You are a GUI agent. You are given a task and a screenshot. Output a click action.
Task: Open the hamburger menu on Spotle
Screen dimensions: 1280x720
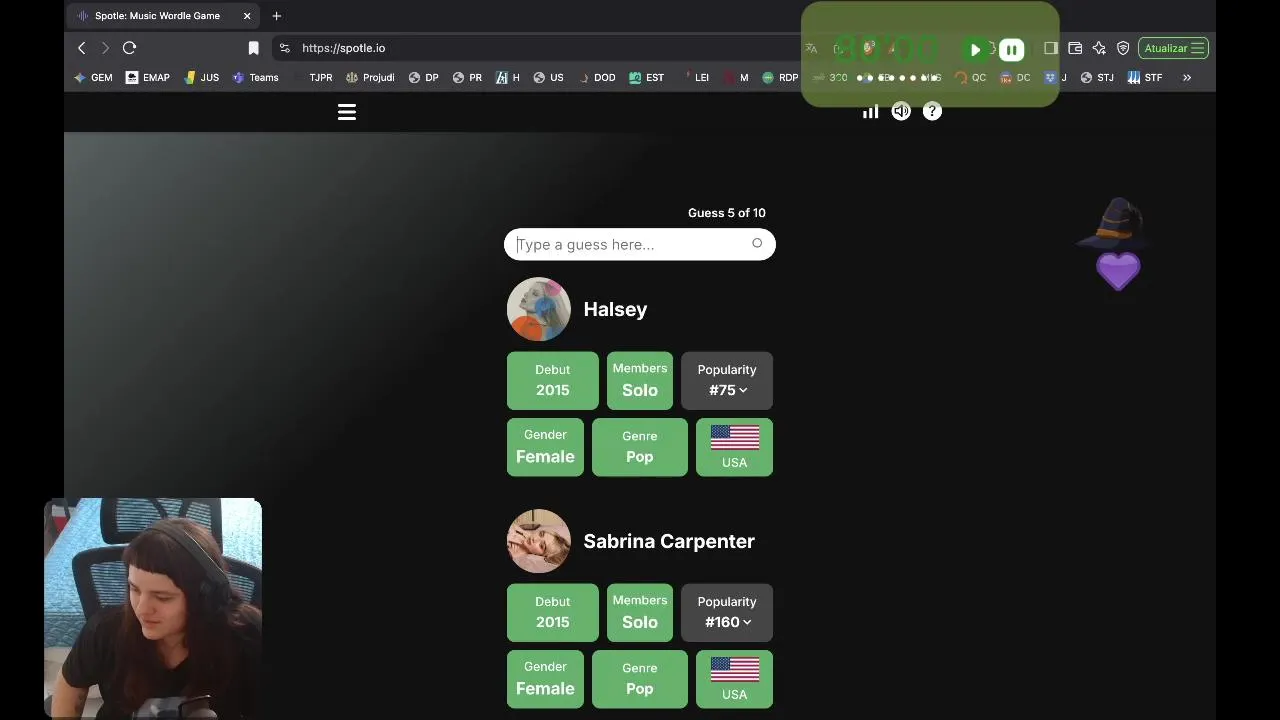347,112
